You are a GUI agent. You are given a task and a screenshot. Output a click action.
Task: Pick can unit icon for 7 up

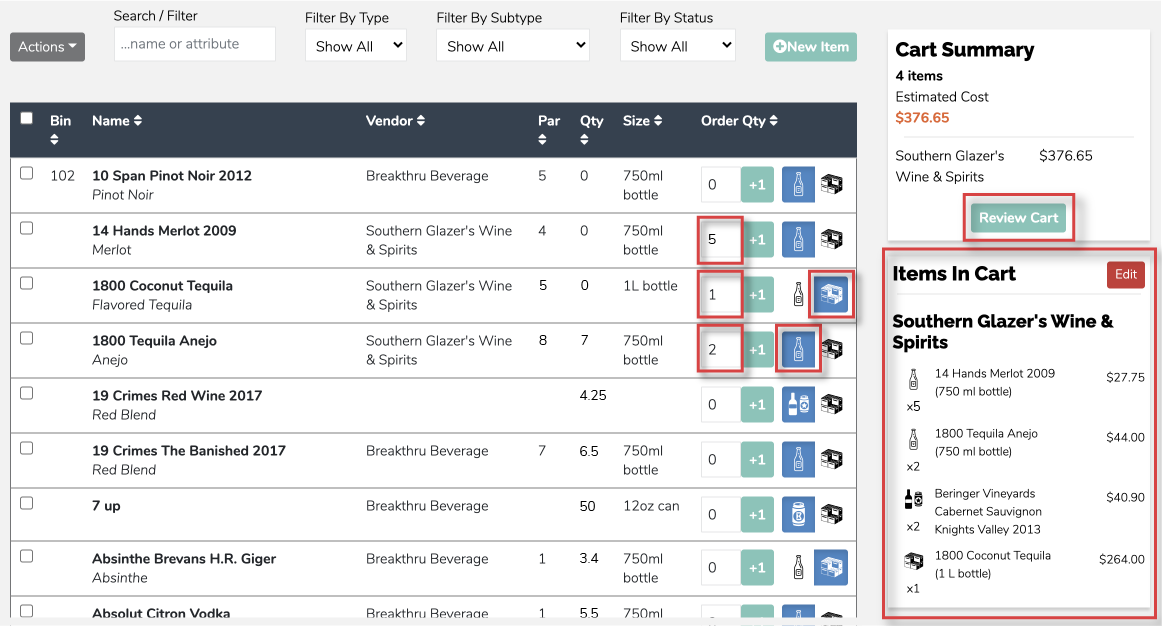pyautogui.click(x=798, y=515)
